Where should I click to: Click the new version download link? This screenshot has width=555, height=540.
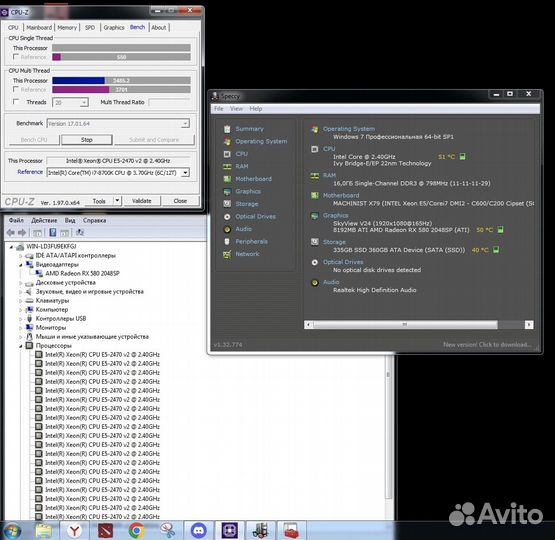(x=487, y=345)
